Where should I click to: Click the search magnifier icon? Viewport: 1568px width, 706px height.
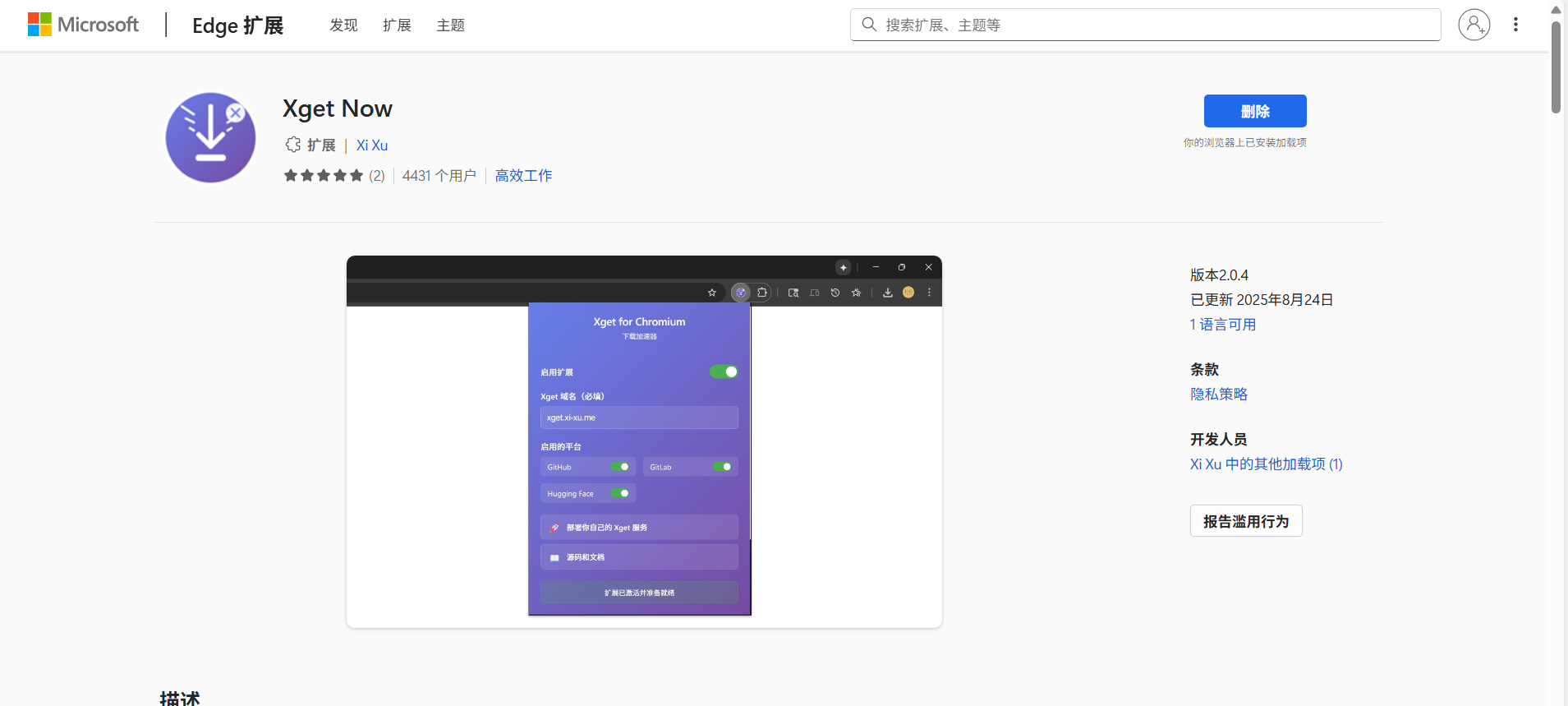pos(868,25)
